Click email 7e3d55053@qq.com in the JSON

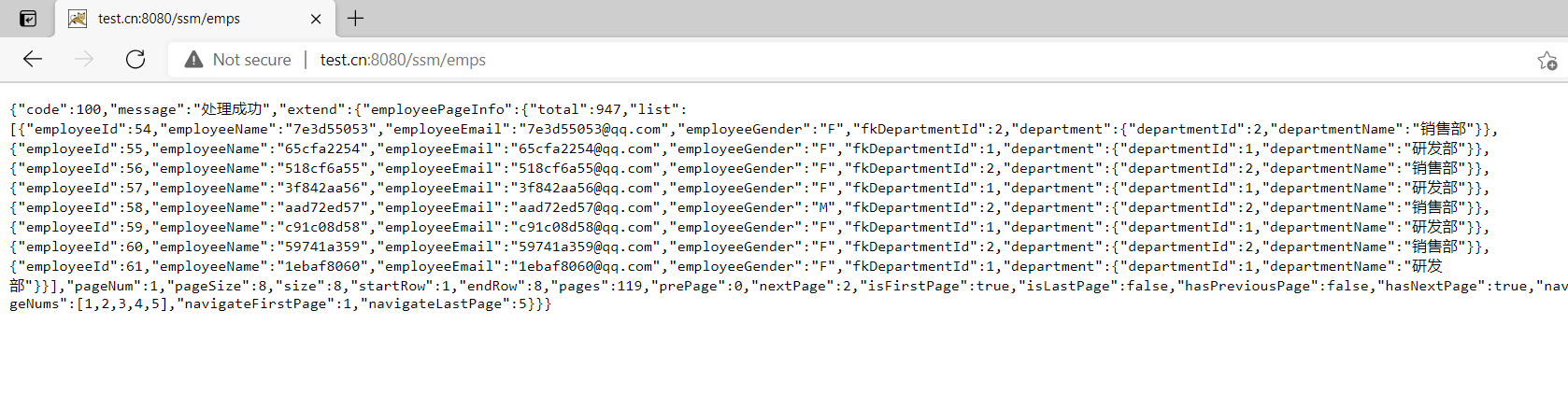click(x=590, y=129)
